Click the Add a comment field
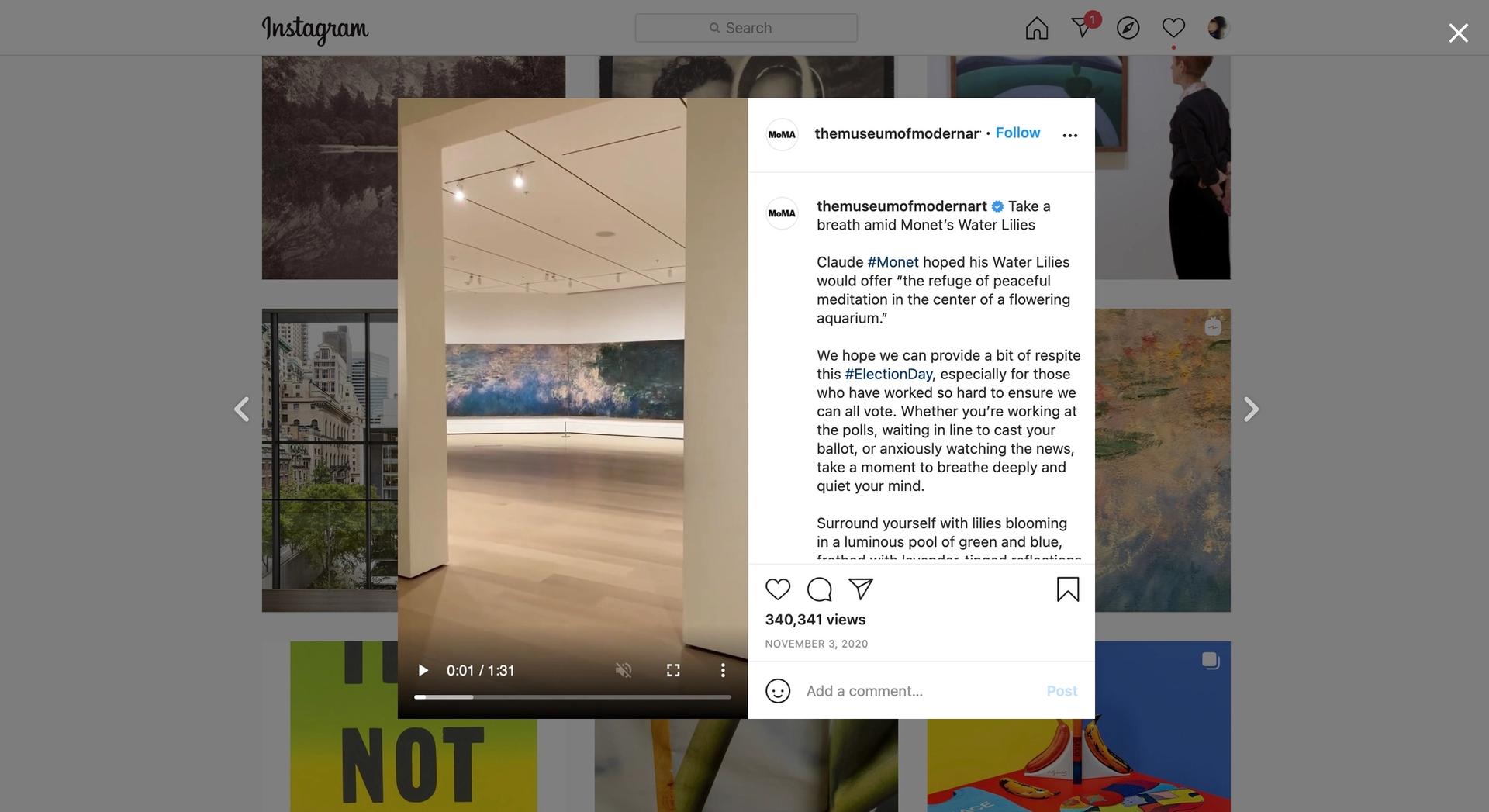 920,691
